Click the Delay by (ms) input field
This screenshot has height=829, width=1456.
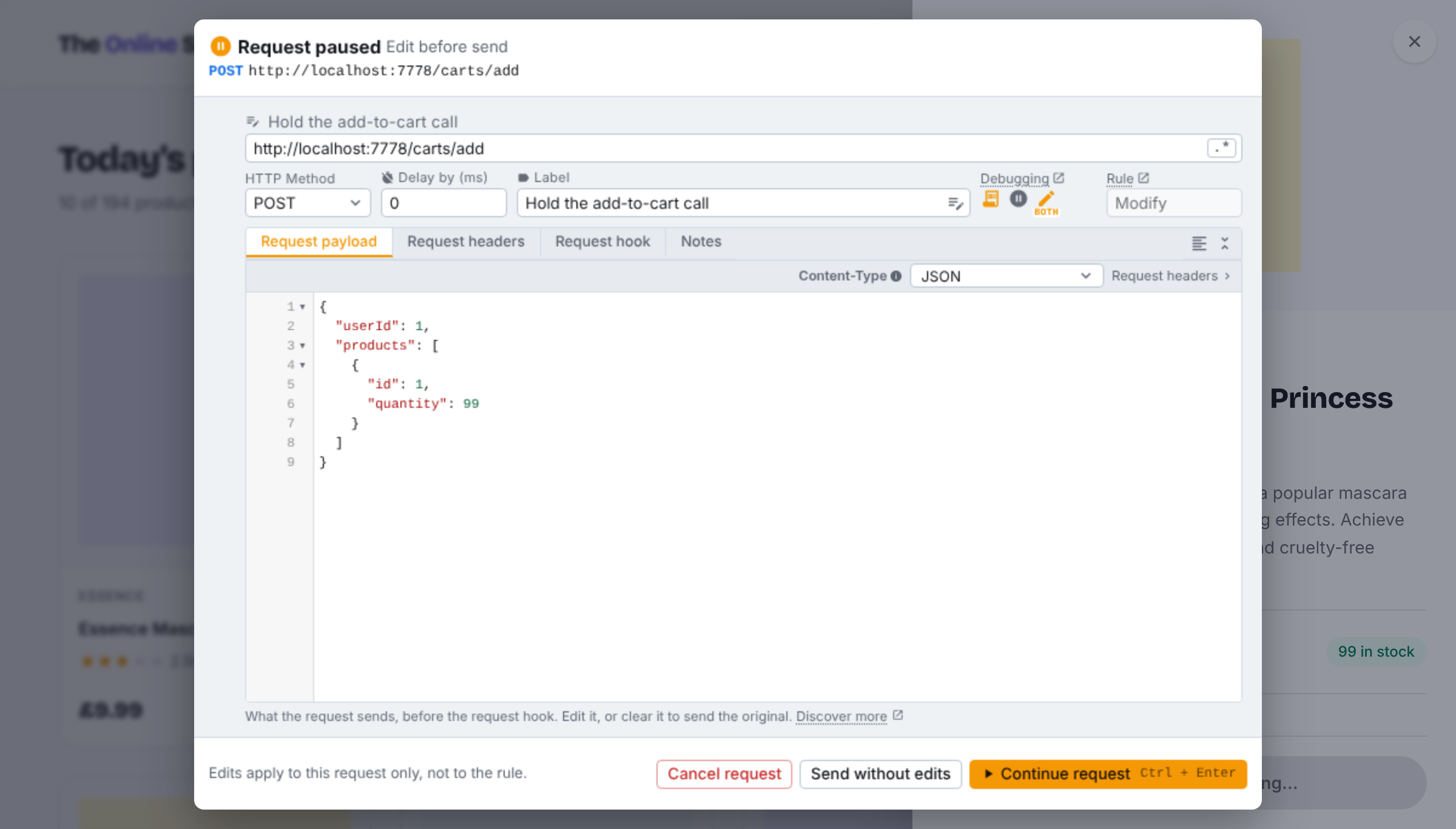(444, 203)
